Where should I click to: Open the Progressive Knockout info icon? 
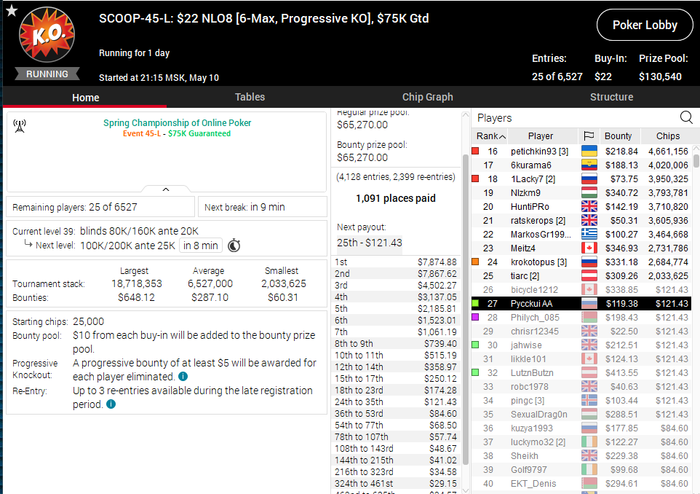click(x=183, y=376)
